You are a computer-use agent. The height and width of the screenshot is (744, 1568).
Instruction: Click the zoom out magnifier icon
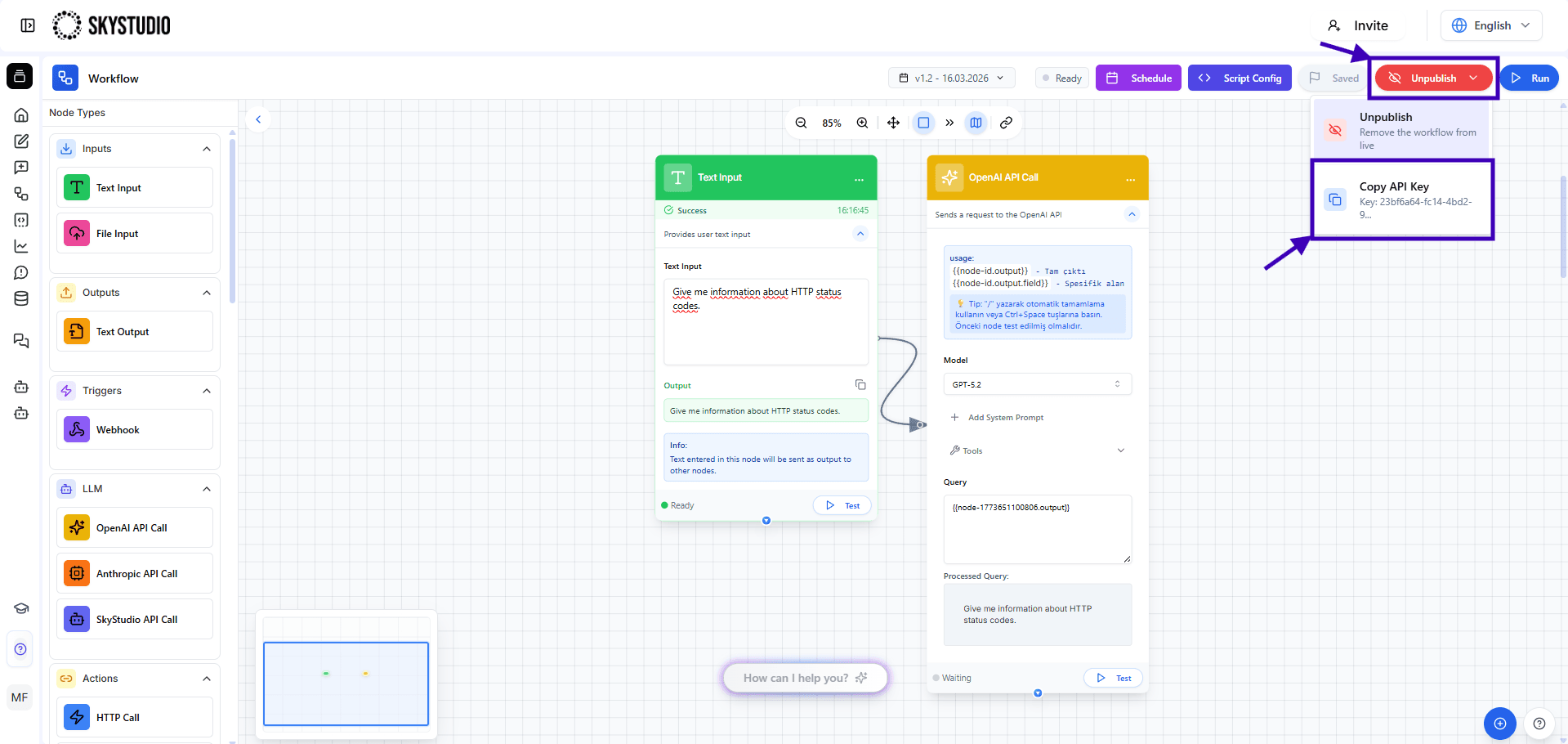click(x=801, y=123)
